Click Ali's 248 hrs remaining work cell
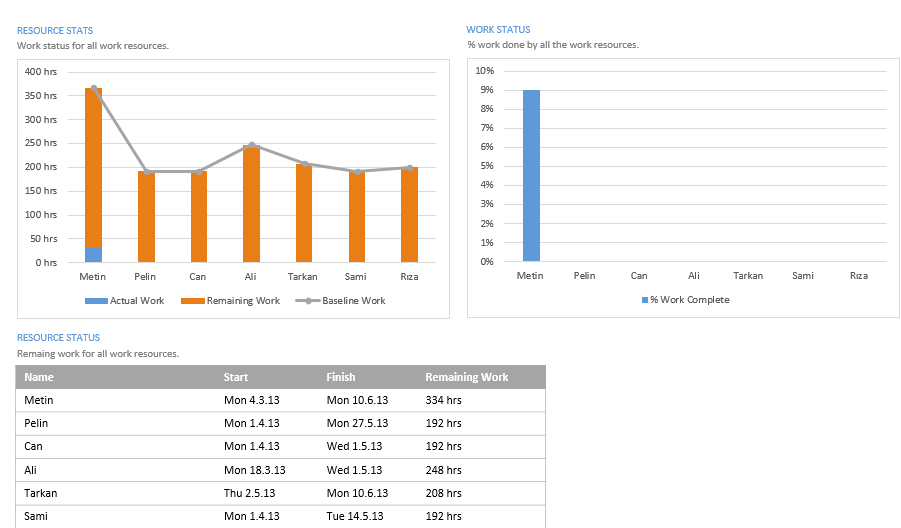The image size is (901, 528). point(443,470)
